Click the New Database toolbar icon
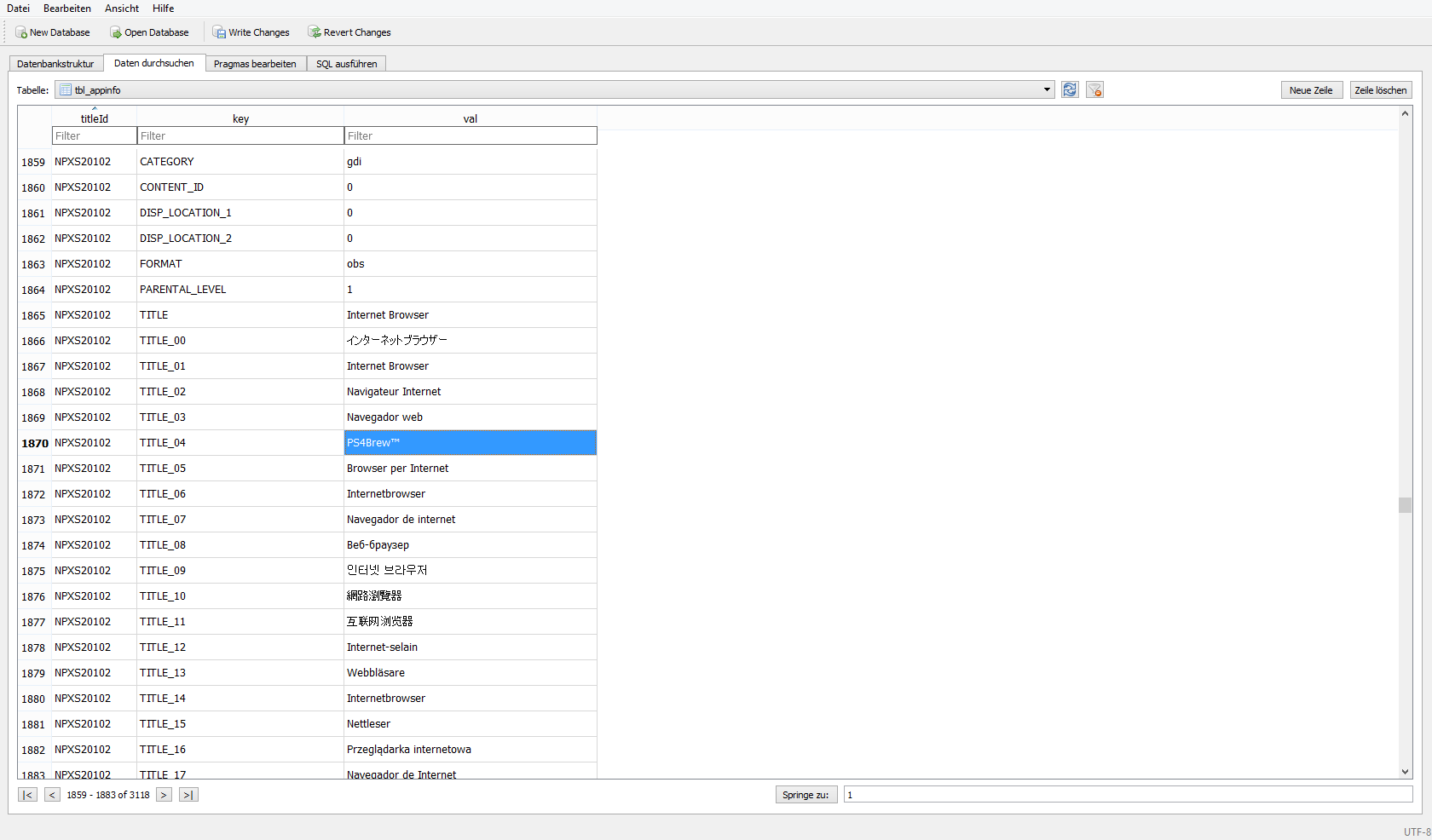 [21, 32]
